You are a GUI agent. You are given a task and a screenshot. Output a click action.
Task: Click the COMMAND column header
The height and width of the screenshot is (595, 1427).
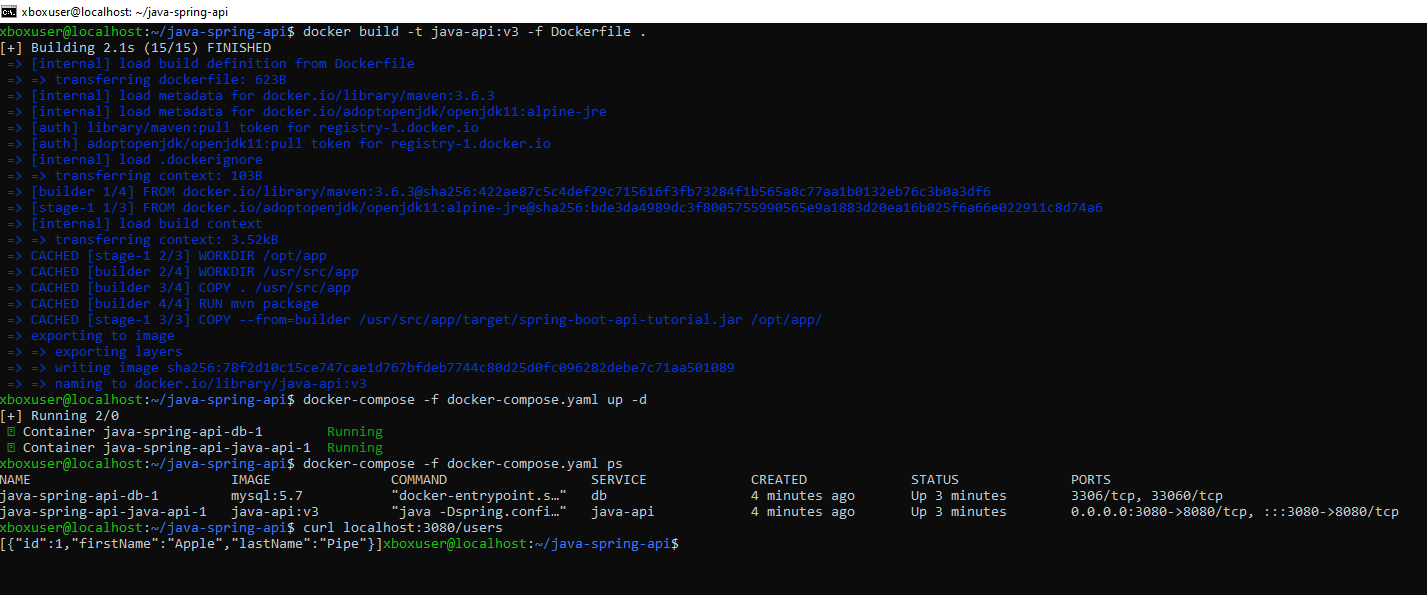[x=419, y=480]
